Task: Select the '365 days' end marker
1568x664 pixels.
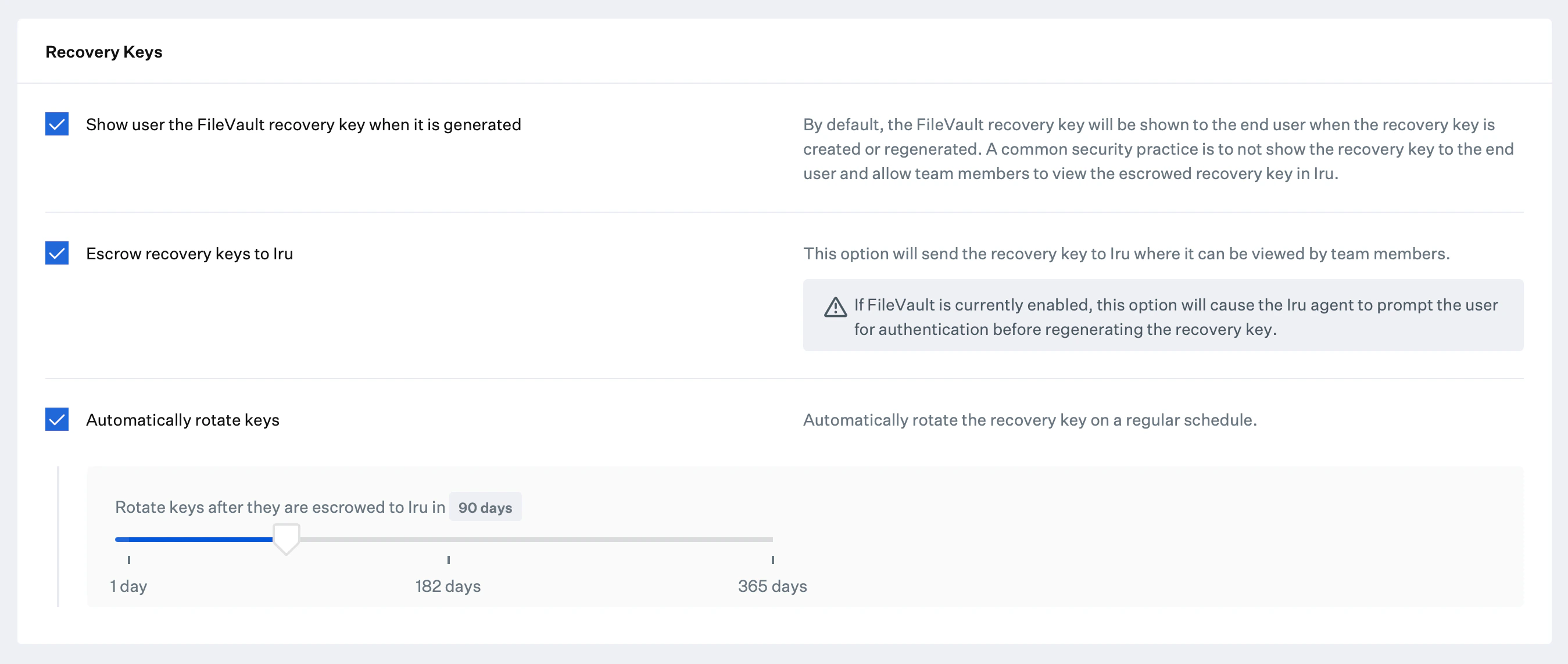Action: [772, 560]
